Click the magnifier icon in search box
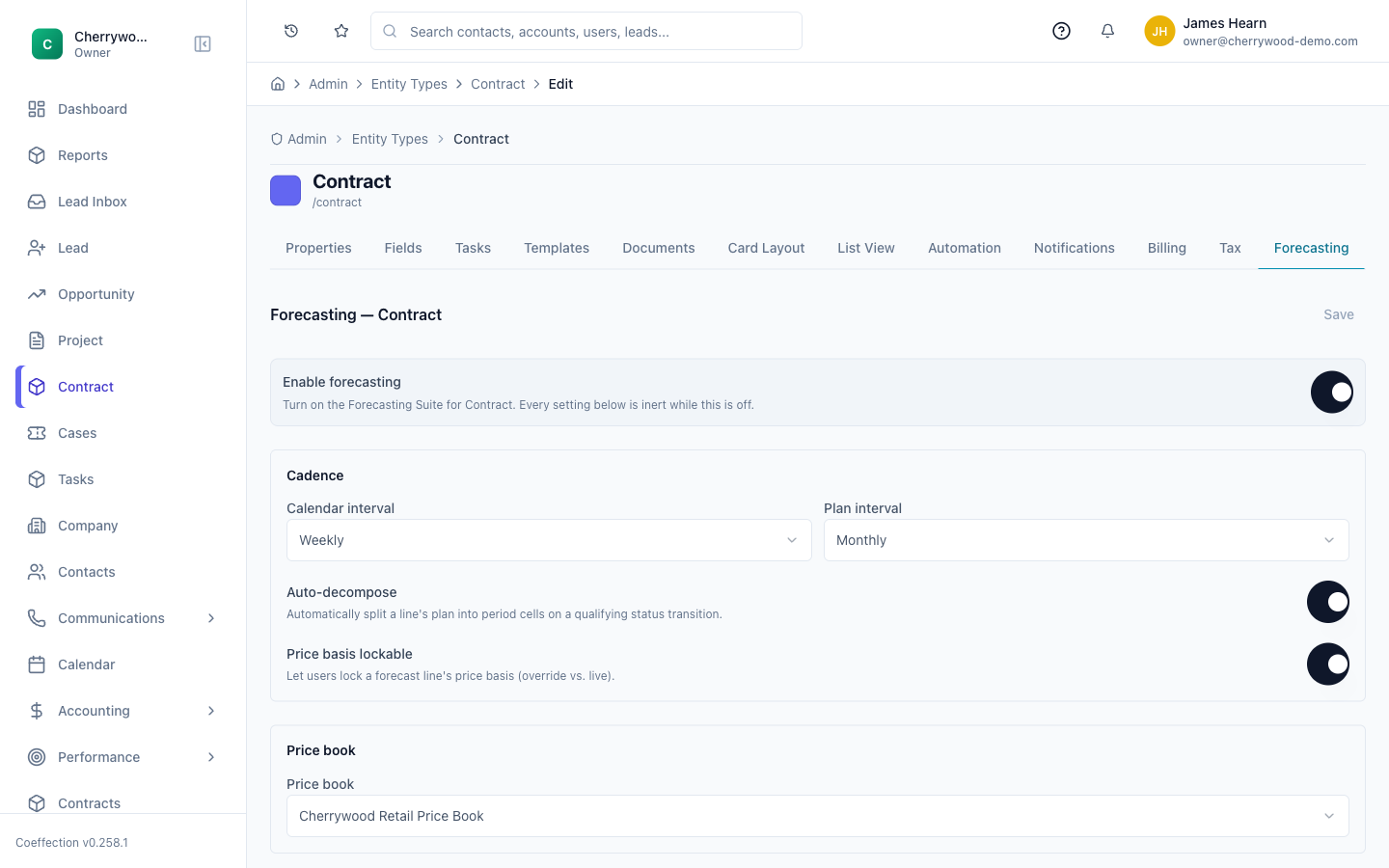 click(x=390, y=31)
